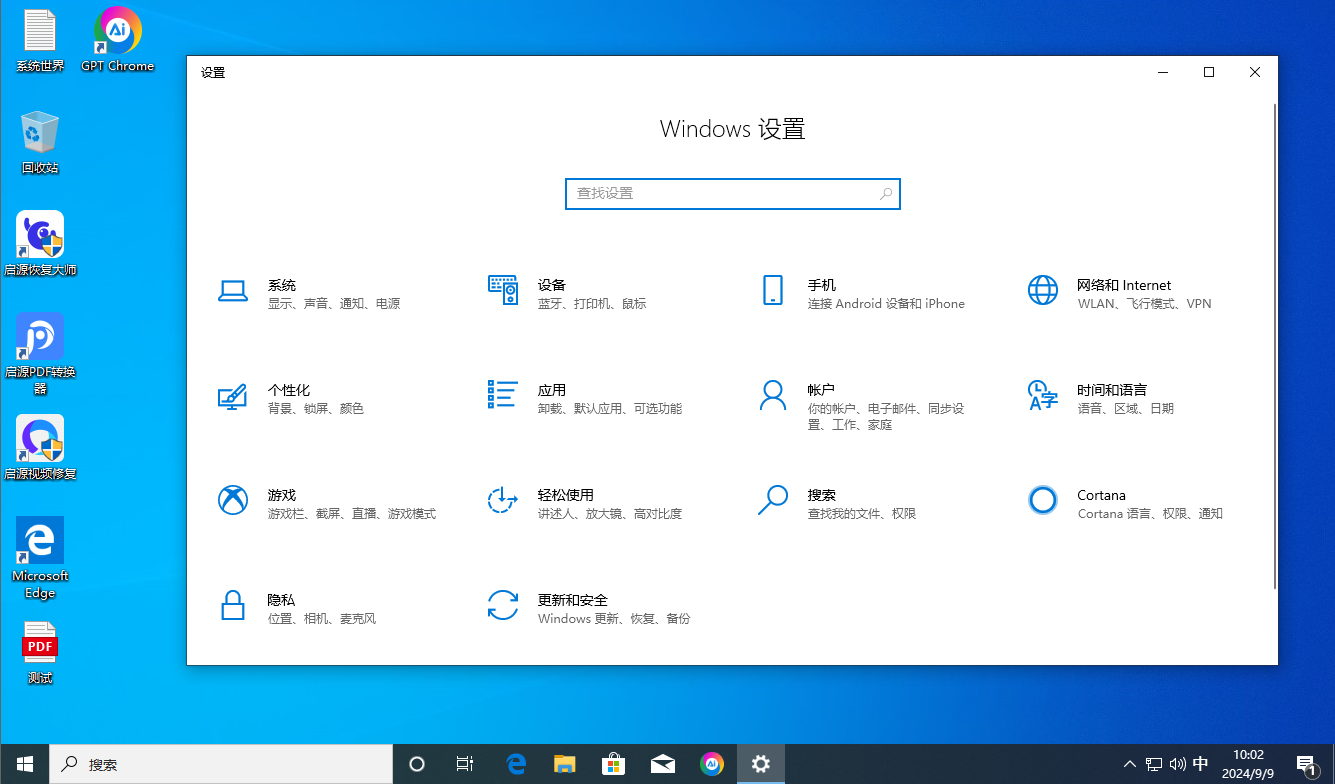This screenshot has height=784, width=1335.
Task: Open the Cortana circle icon in settings
Action: [x=1043, y=500]
